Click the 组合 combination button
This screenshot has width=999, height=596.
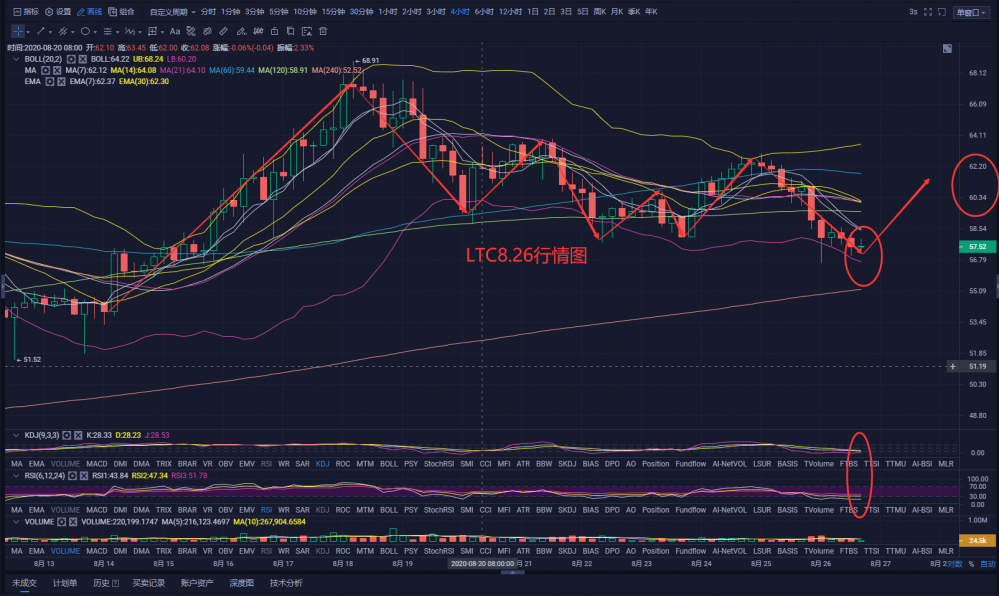[121, 12]
